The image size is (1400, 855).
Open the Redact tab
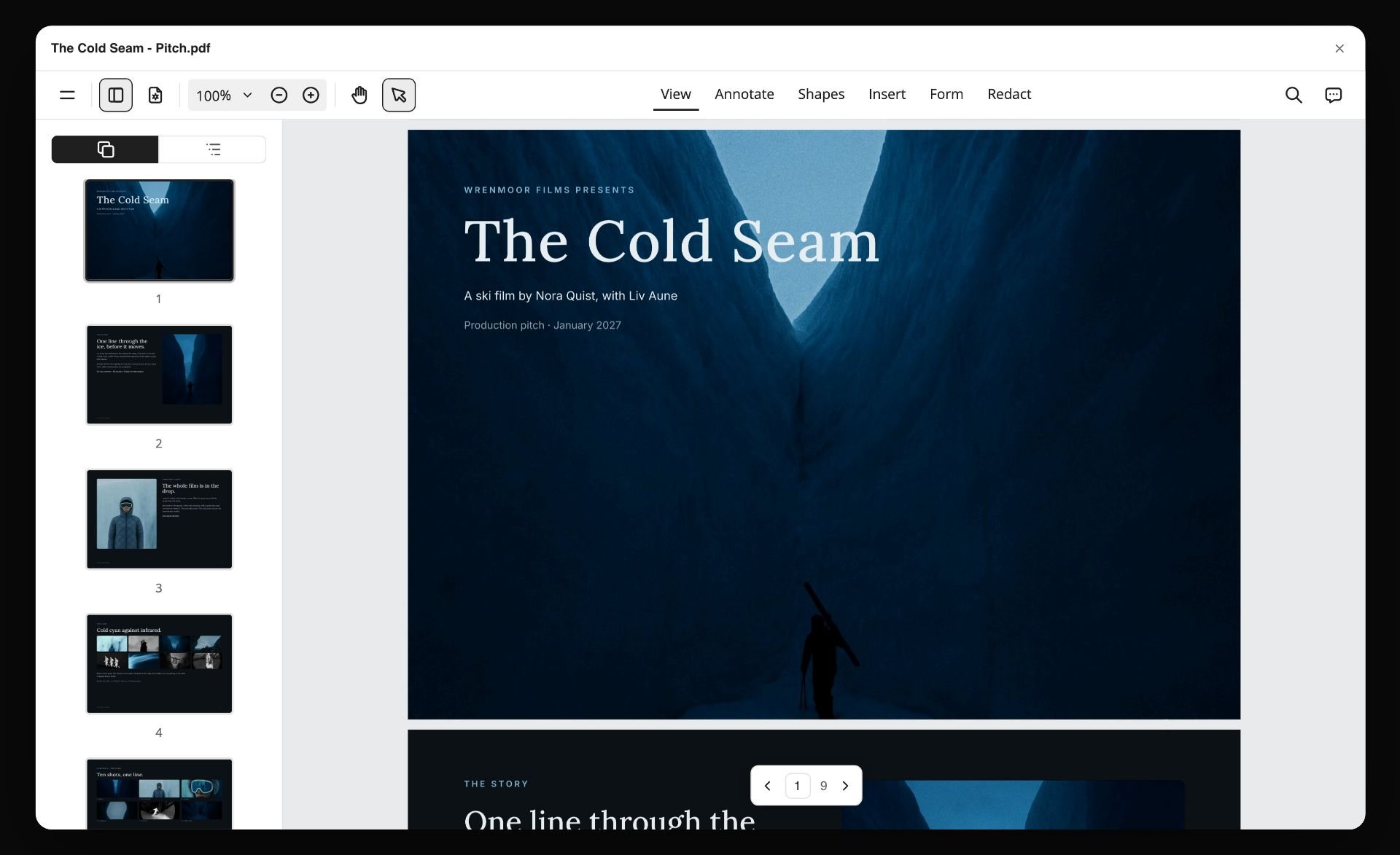click(1009, 94)
